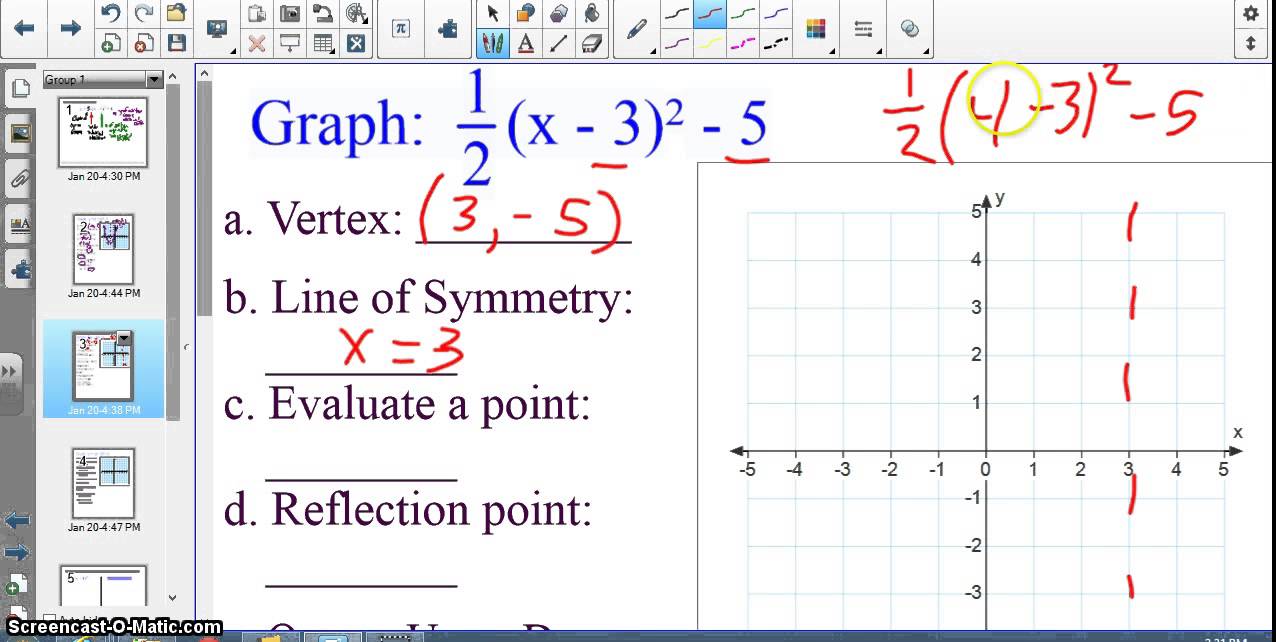Choose the Shapes tool
Image resolution: width=1276 pixels, height=642 pixels.
[x=525, y=13]
